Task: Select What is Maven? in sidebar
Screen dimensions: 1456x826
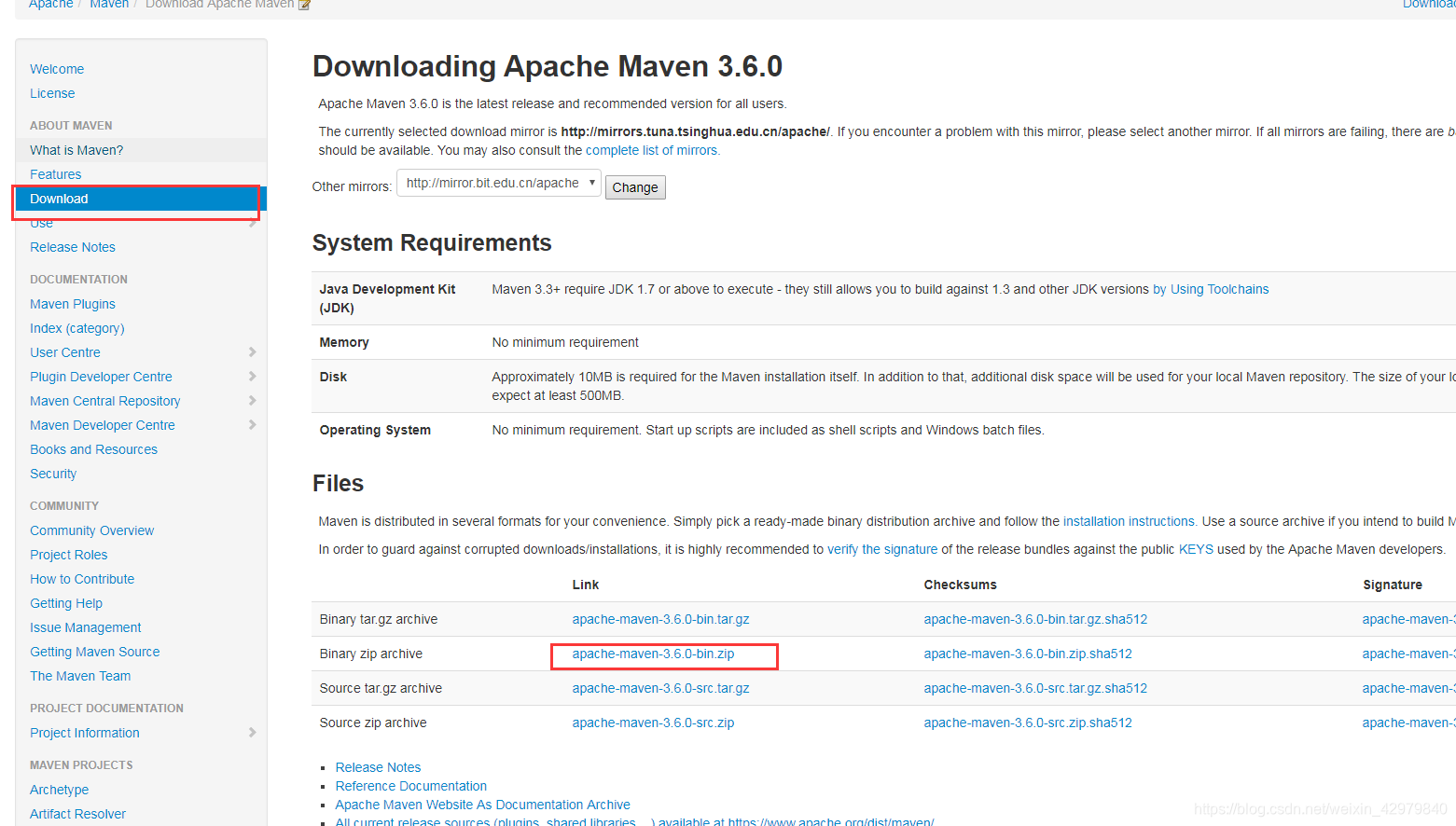Action: click(x=76, y=150)
